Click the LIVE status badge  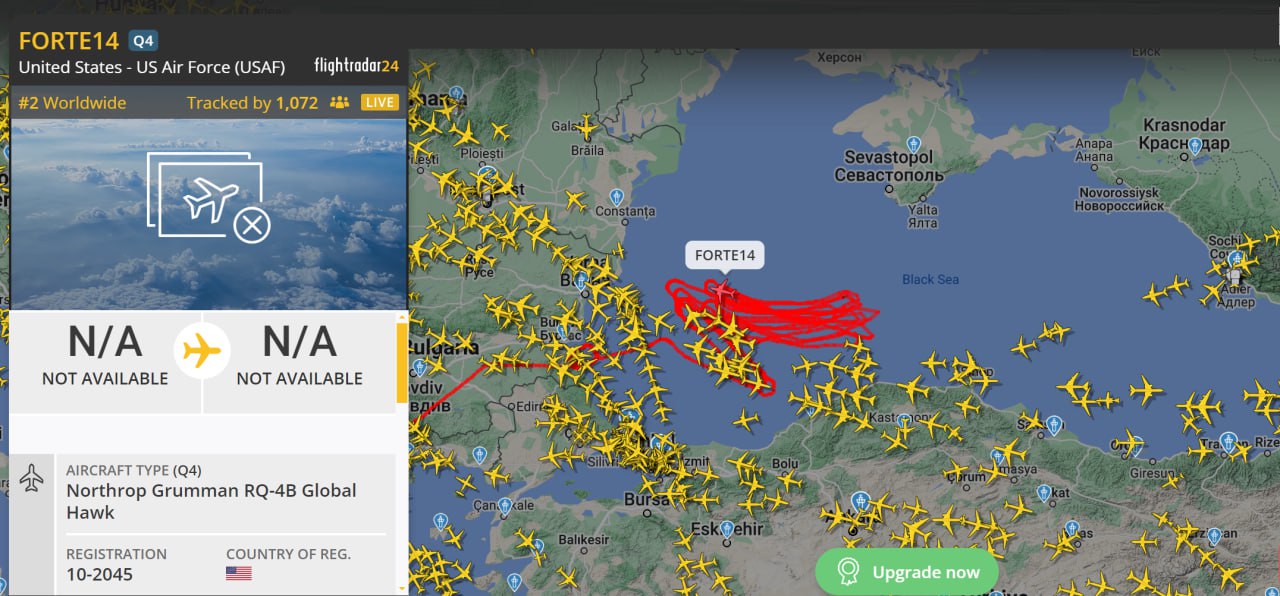pos(379,102)
